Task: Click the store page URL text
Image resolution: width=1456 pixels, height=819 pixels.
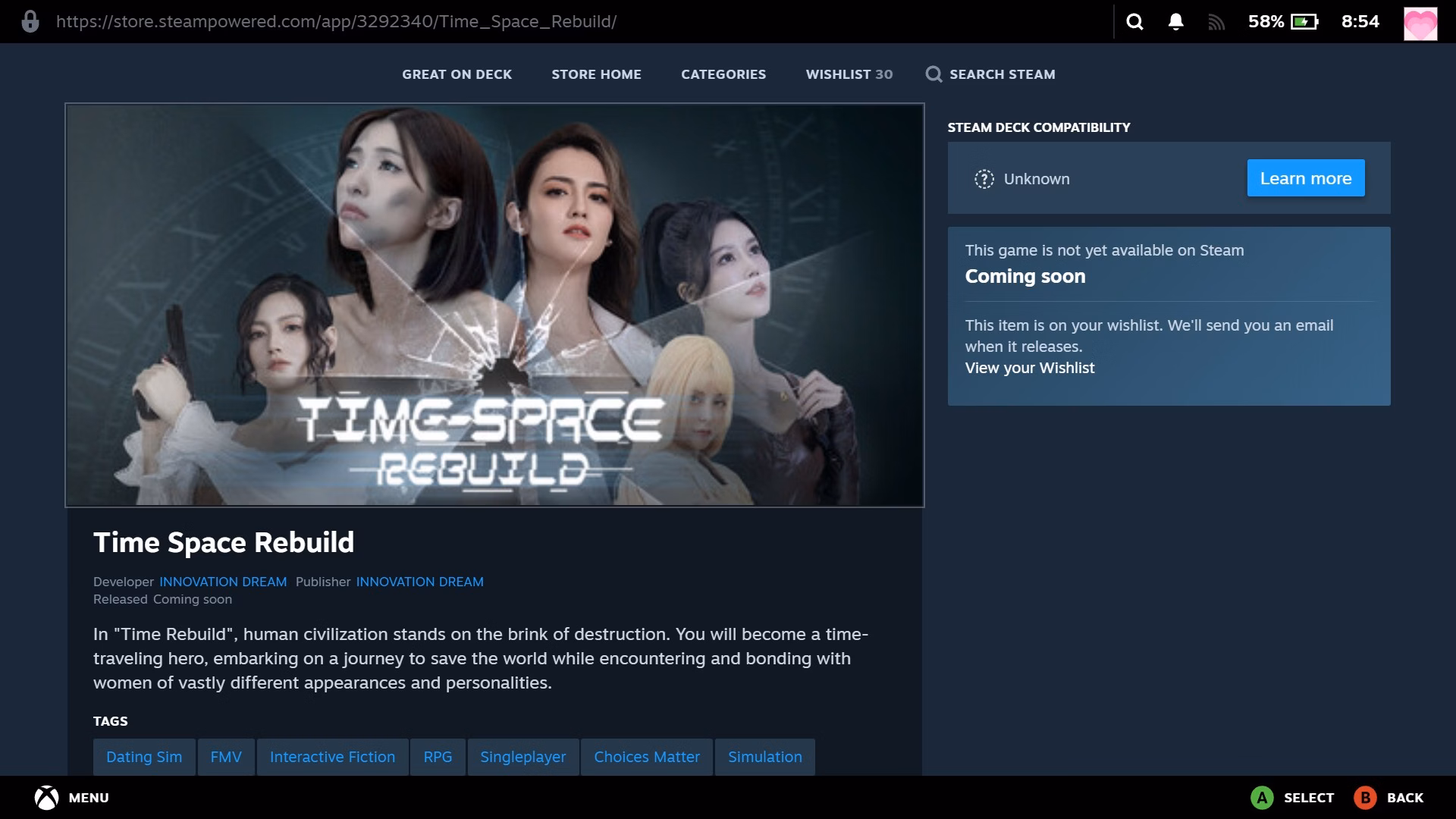Action: [336, 21]
